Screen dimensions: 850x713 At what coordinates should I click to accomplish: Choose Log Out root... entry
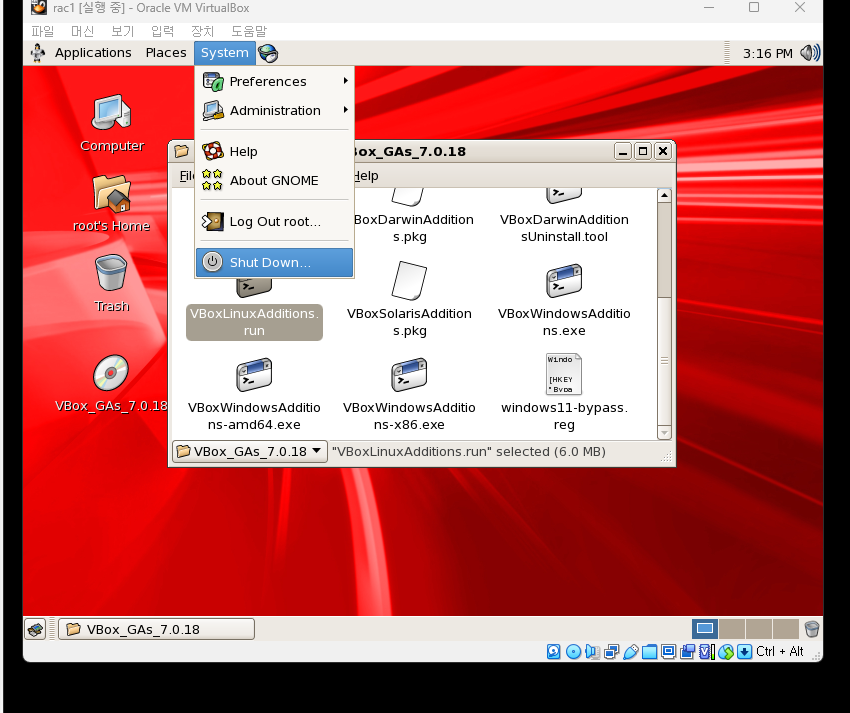(274, 221)
